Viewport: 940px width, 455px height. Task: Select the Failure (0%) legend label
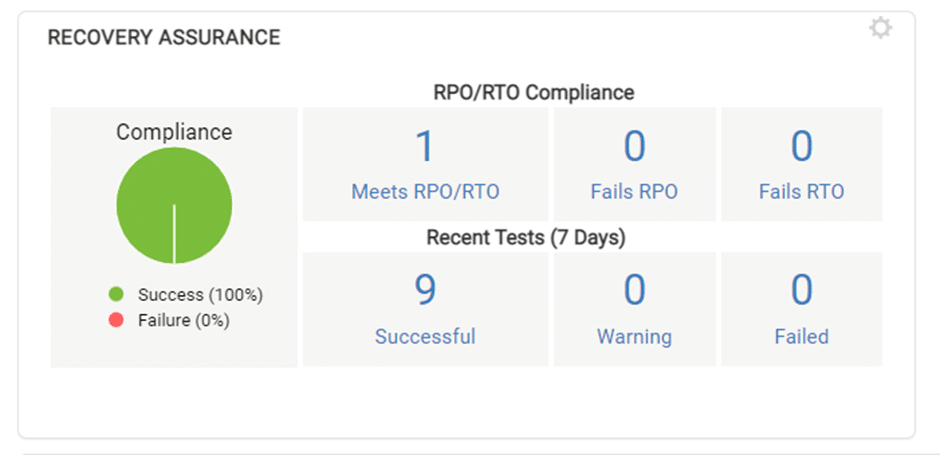pos(184,321)
